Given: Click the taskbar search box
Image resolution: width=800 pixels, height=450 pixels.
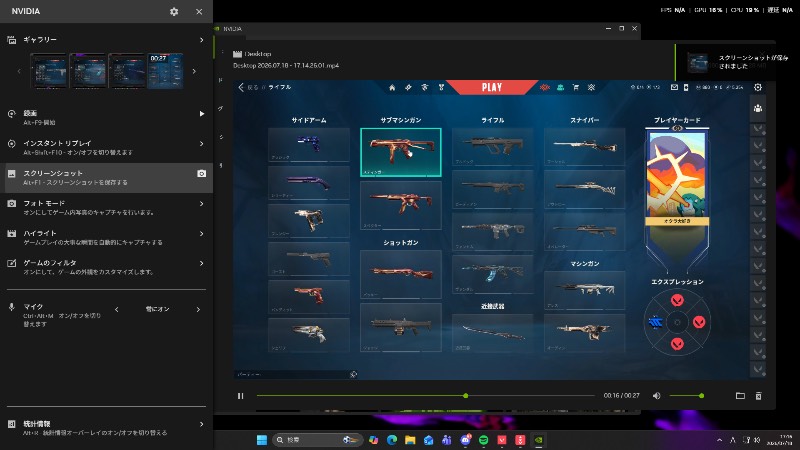Looking at the screenshot, I should coord(317,440).
